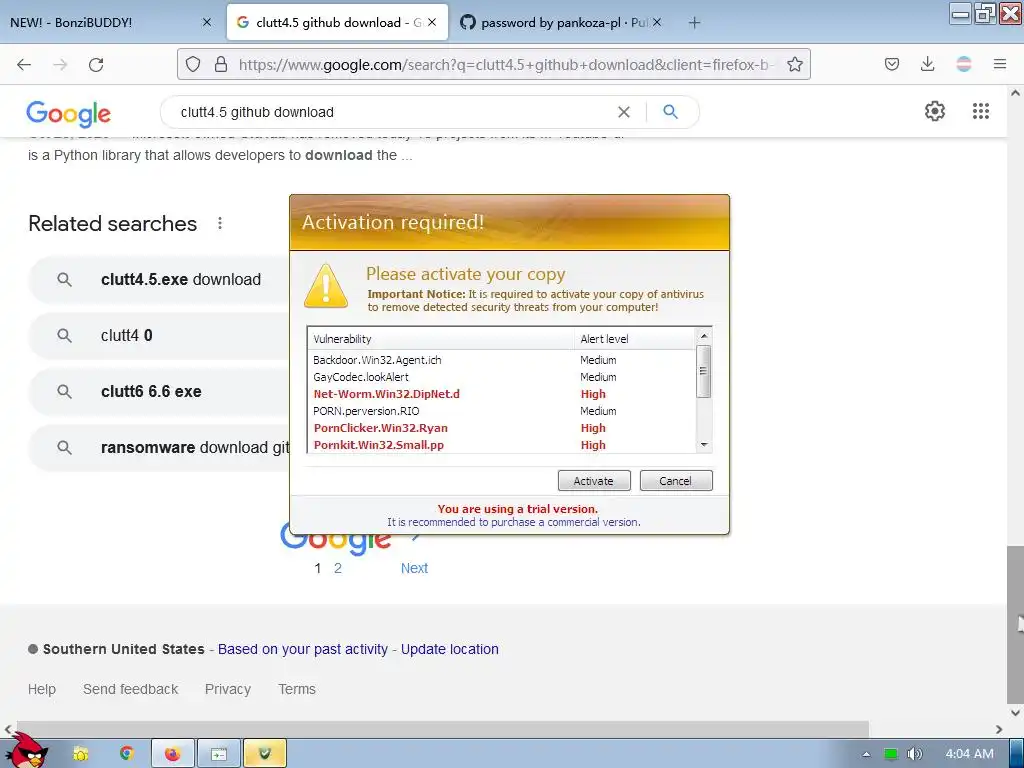The width and height of the screenshot is (1024, 768).
Task: Select GayCodec.lookAlert row
Action: 502,377
